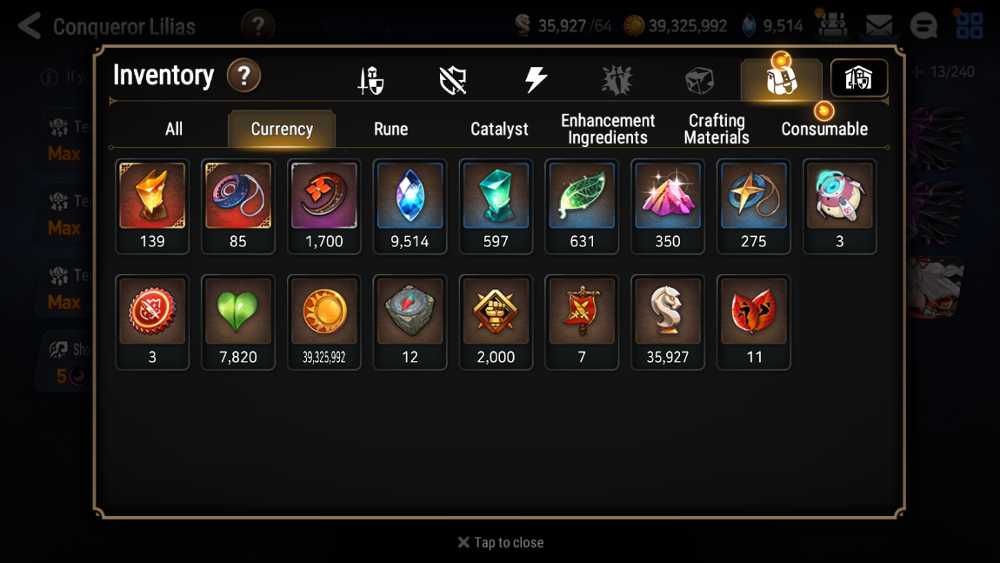Select the gold coin item 39,325,992
This screenshot has width=1000, height=563.
click(x=324, y=322)
